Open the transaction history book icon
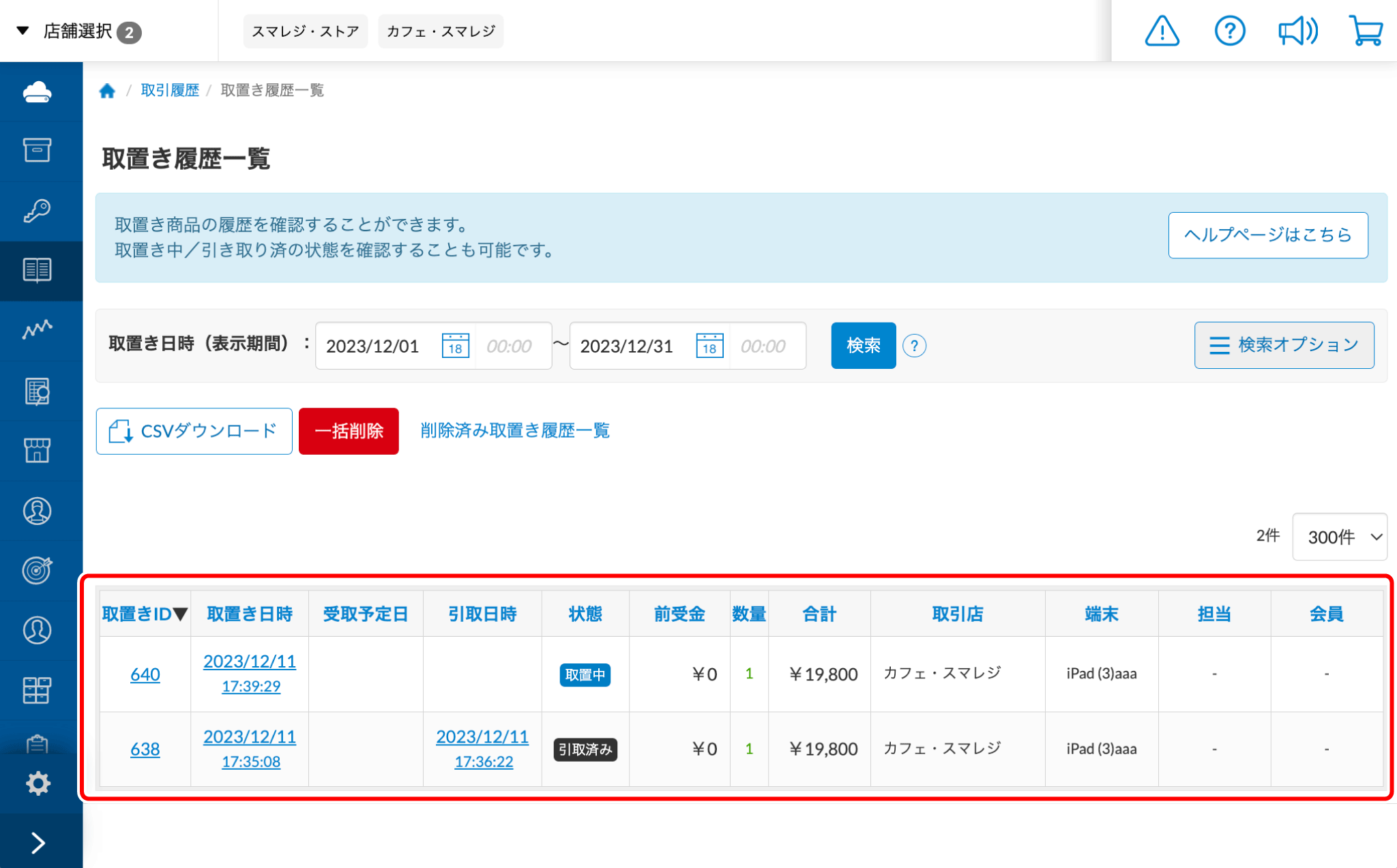Viewport: 1397px width, 868px height. tap(38, 270)
